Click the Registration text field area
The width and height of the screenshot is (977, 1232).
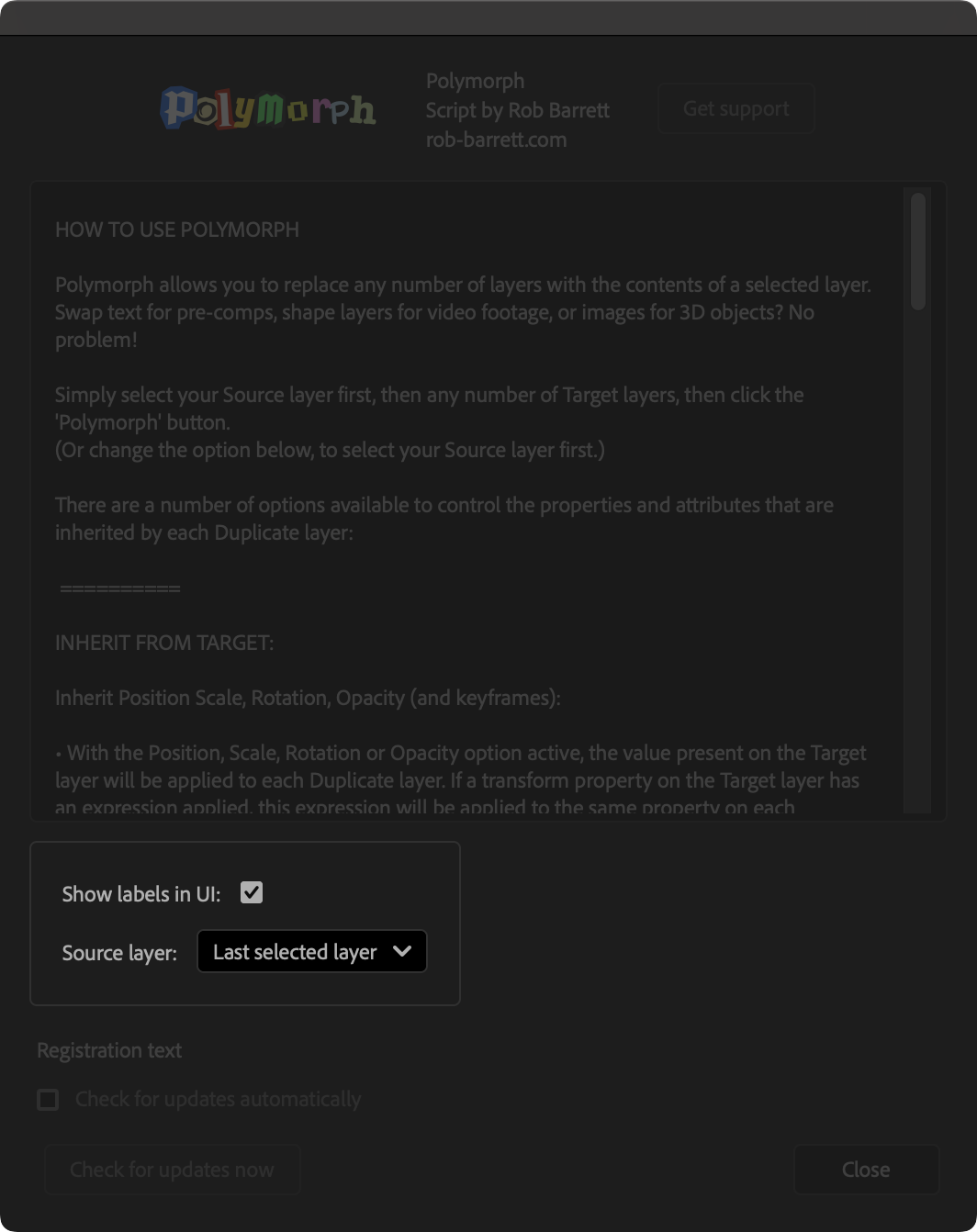108,1050
